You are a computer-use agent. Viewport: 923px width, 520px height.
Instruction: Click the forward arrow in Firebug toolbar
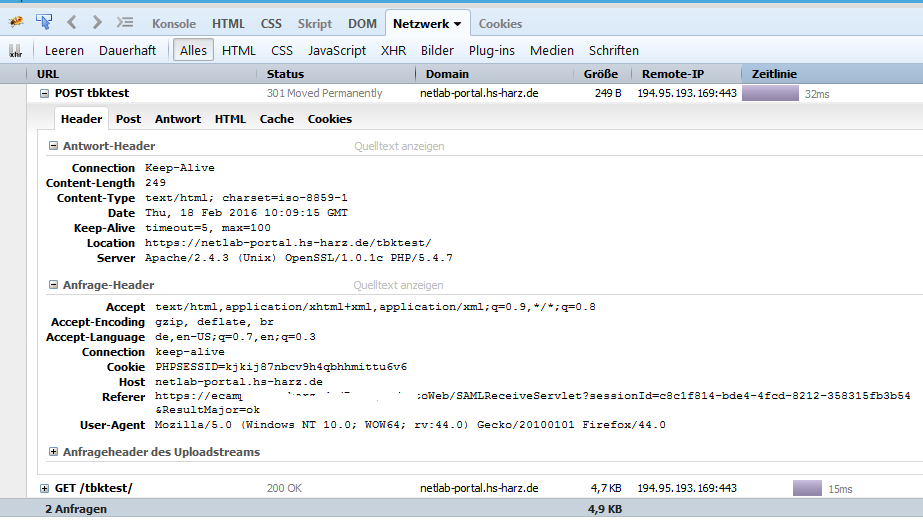click(x=97, y=22)
